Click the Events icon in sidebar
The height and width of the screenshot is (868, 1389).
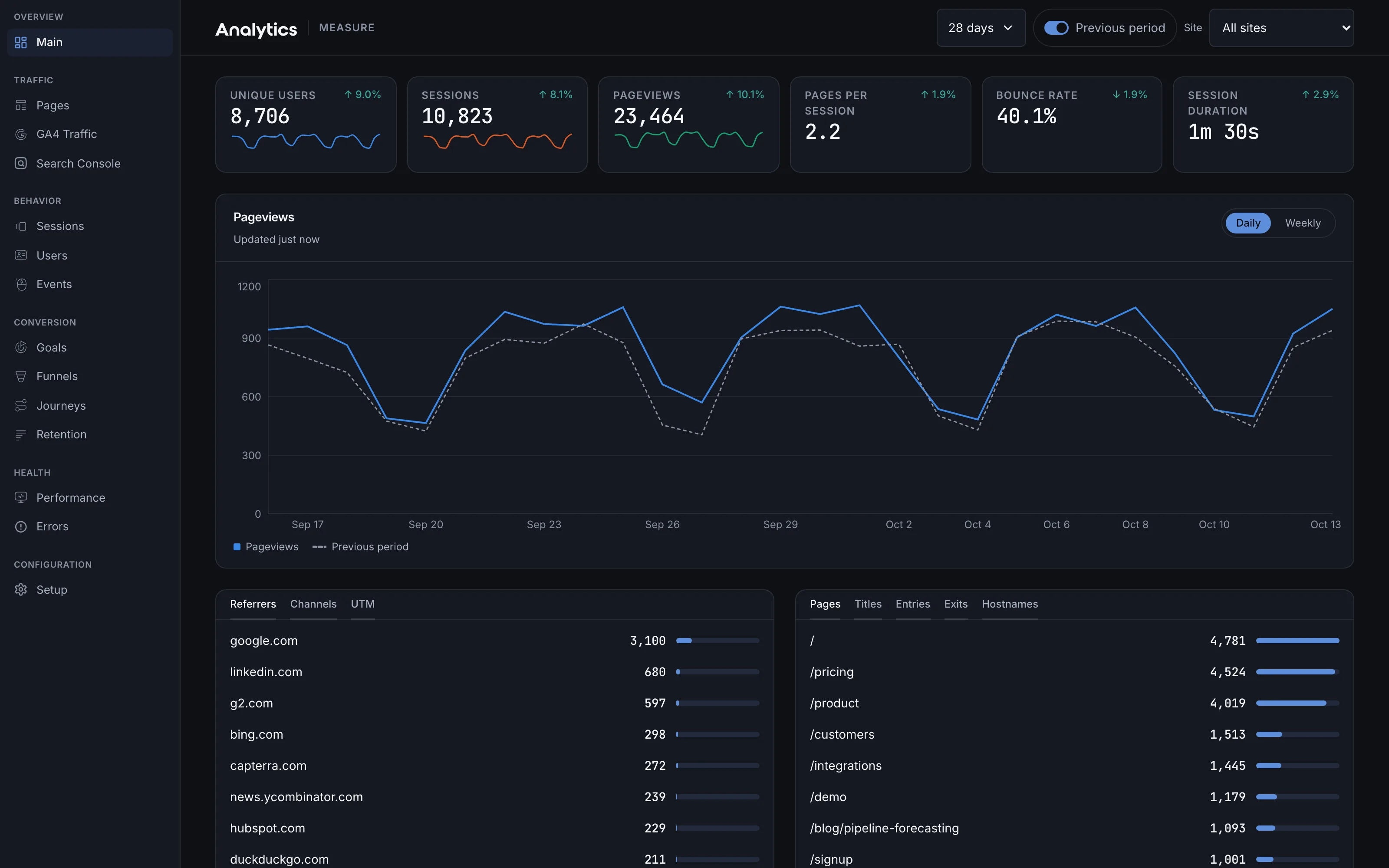tap(21, 285)
